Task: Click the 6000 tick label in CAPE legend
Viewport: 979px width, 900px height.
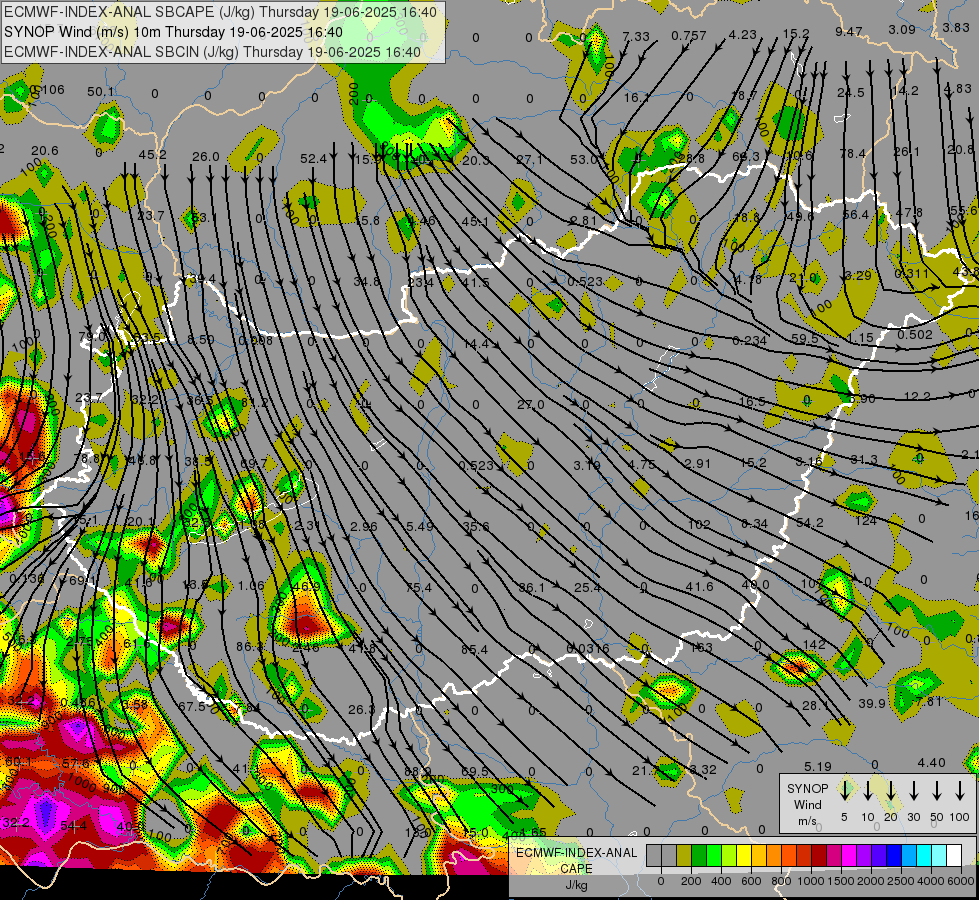Action: tap(961, 881)
